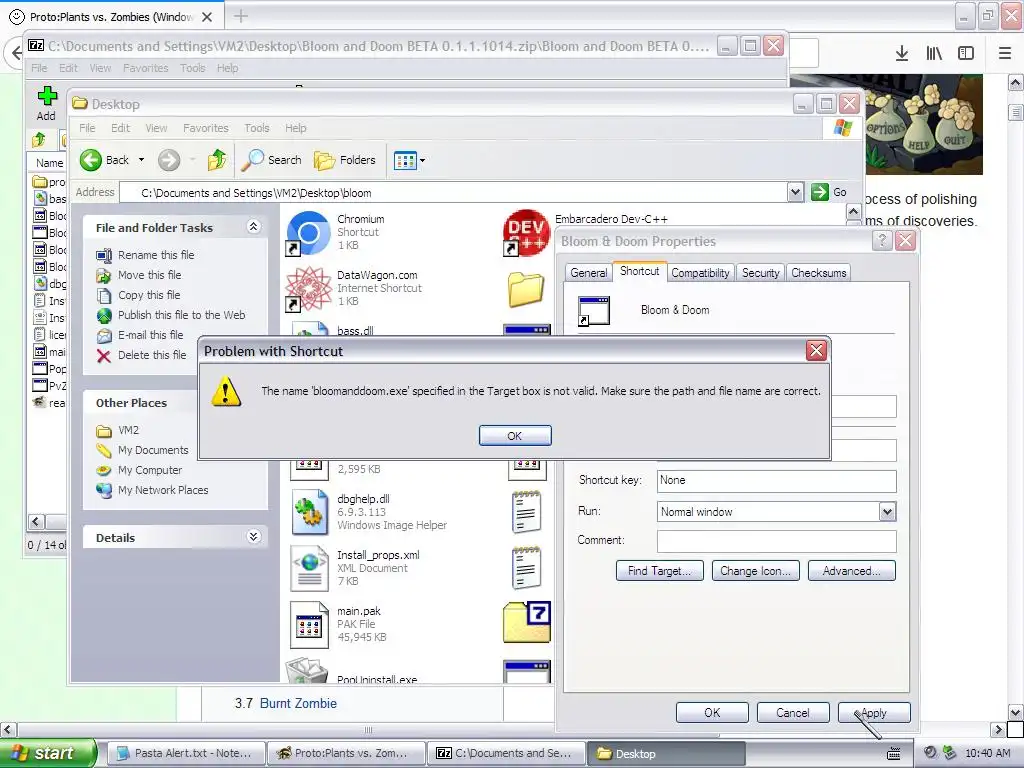Open the Edit menu in the Desktop window
The width and height of the screenshot is (1024, 768).
[x=120, y=128]
